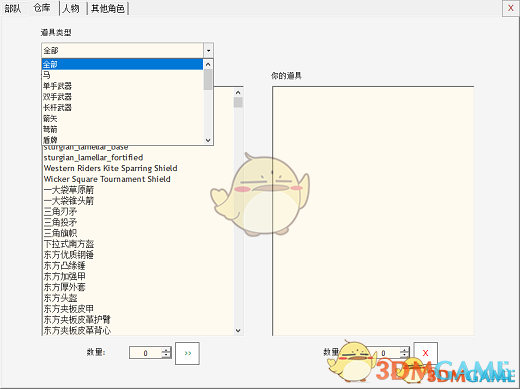Decrease right quantity with down arrow
Image resolution: width=520 pixels, height=389 pixels.
tap(405, 356)
